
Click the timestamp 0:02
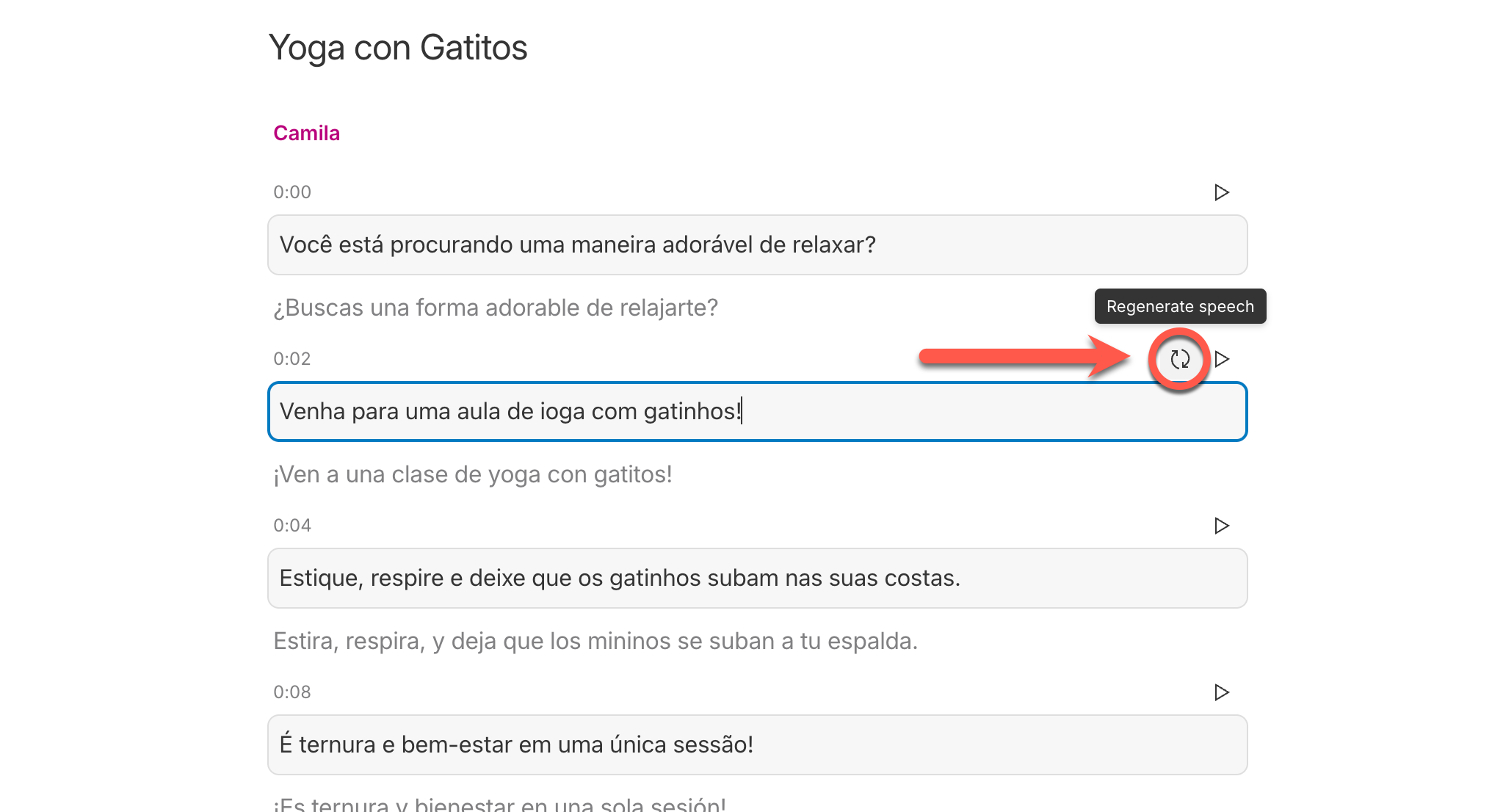[291, 358]
